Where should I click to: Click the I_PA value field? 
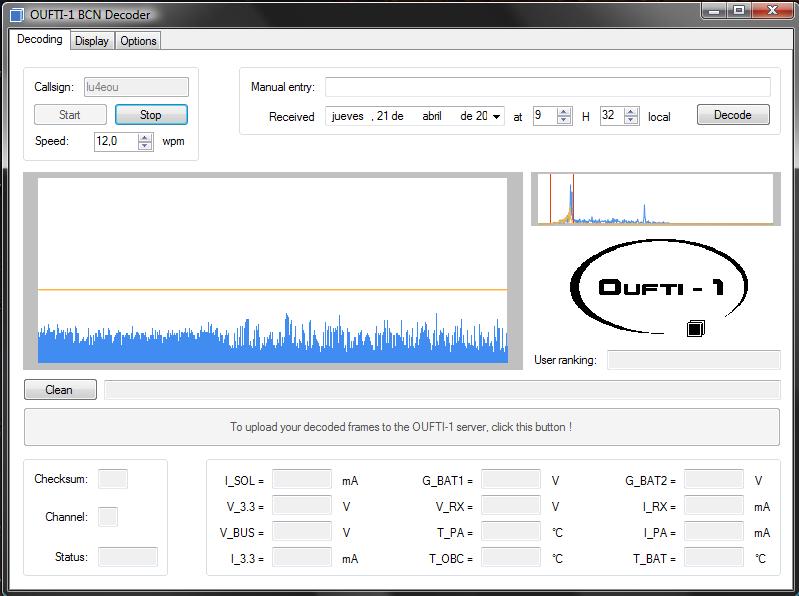714,531
